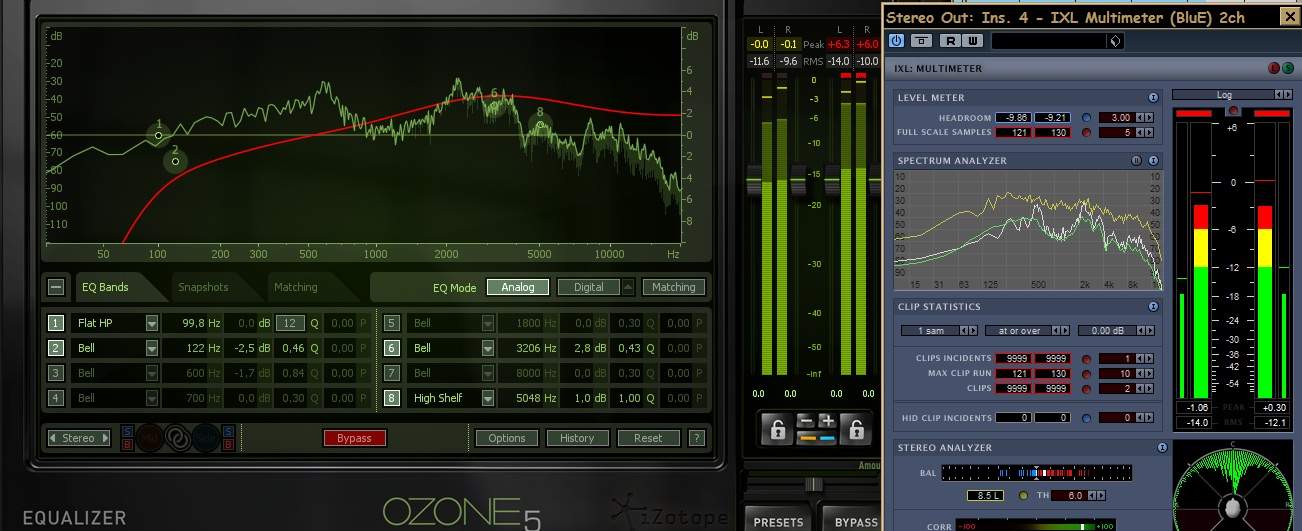This screenshot has height=531, width=1302.
Task: Toggle EQ band 8 on or off
Action: point(392,398)
